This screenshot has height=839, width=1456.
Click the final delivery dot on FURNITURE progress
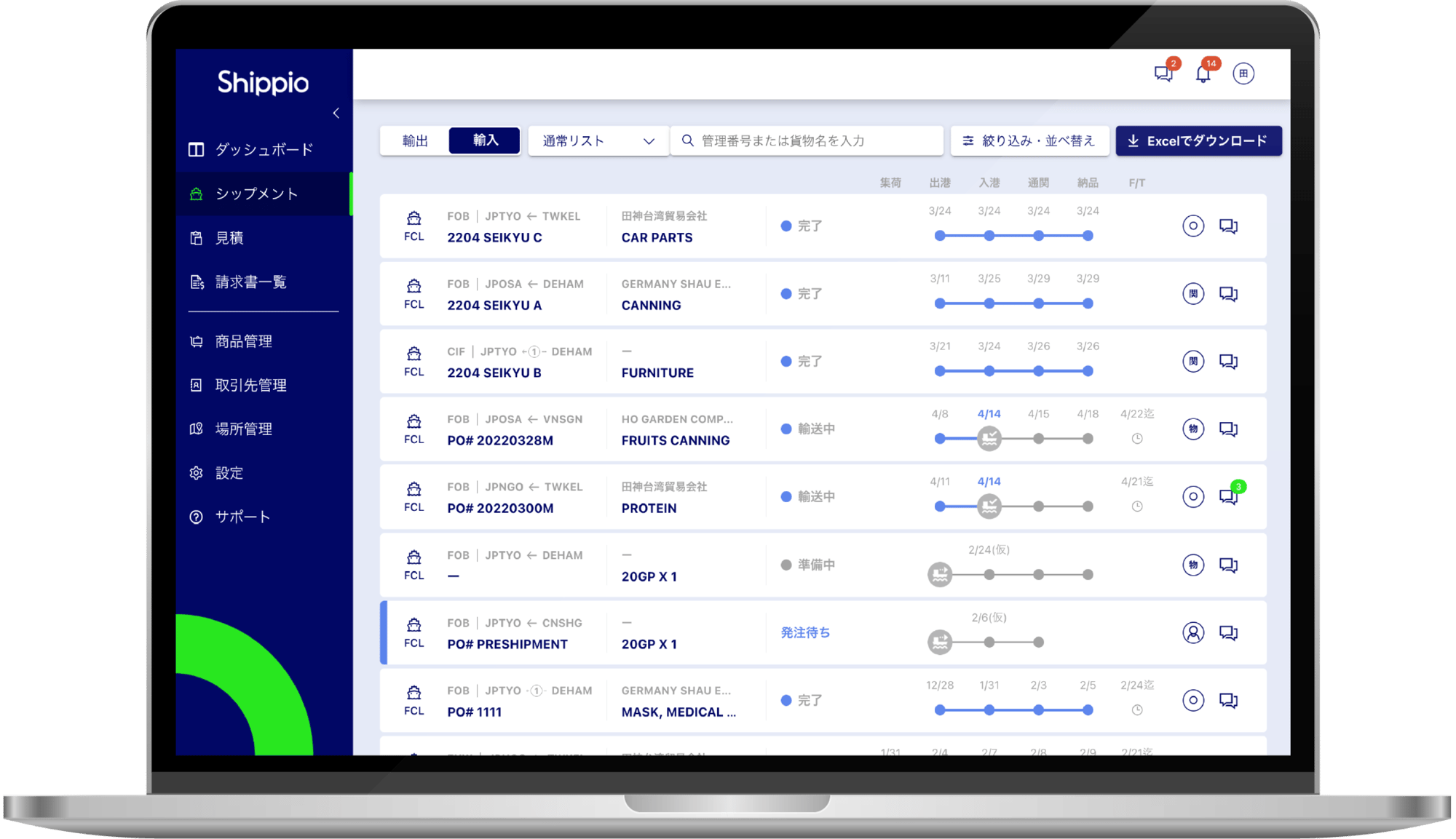point(1087,371)
